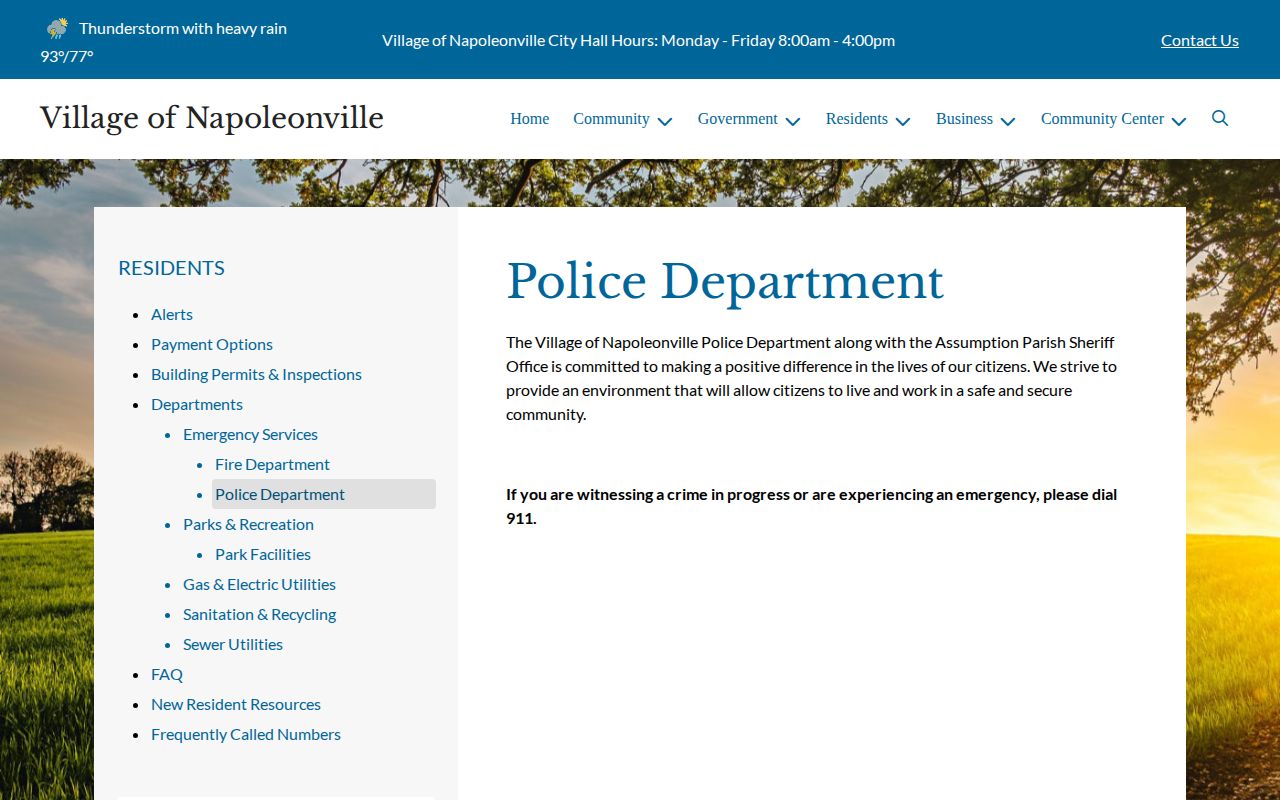
Task: Open the Park Facilities page
Action: point(263,554)
